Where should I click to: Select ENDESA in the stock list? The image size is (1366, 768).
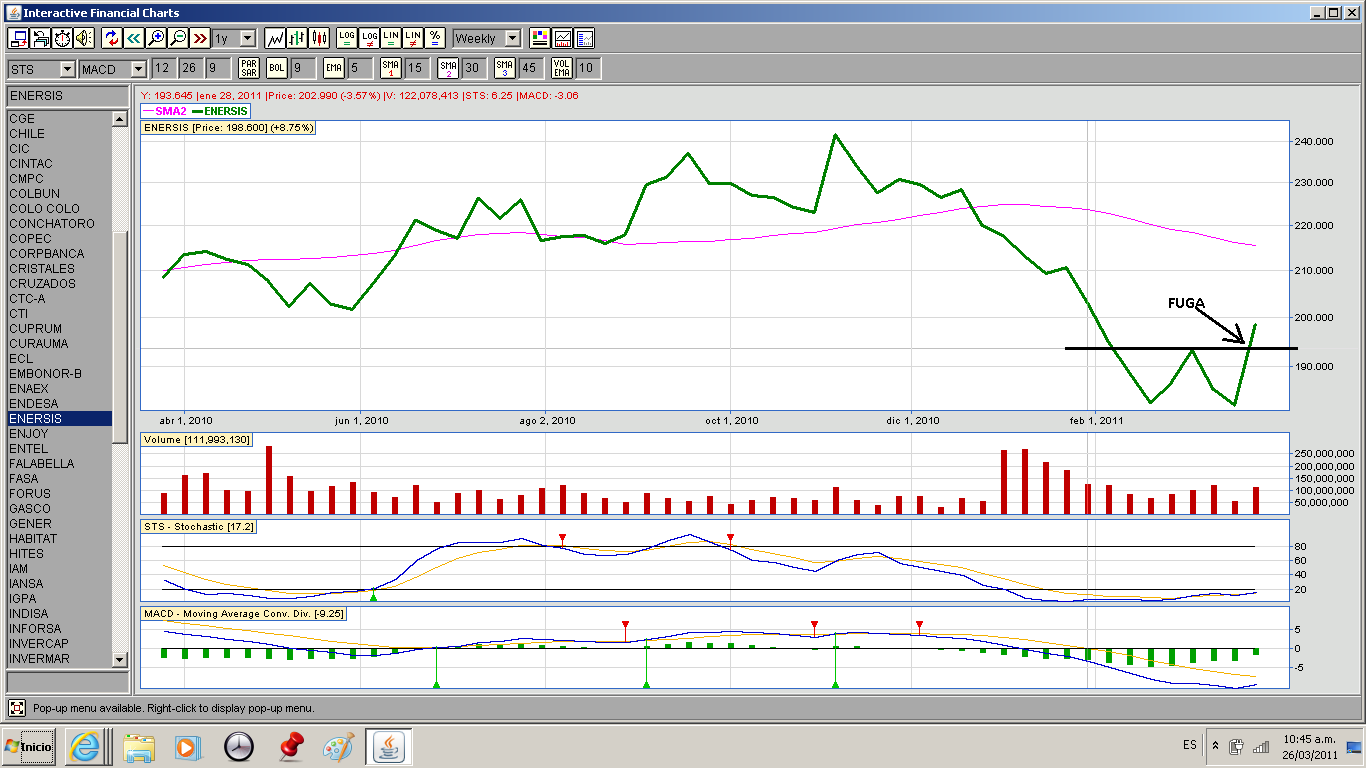tap(33, 404)
